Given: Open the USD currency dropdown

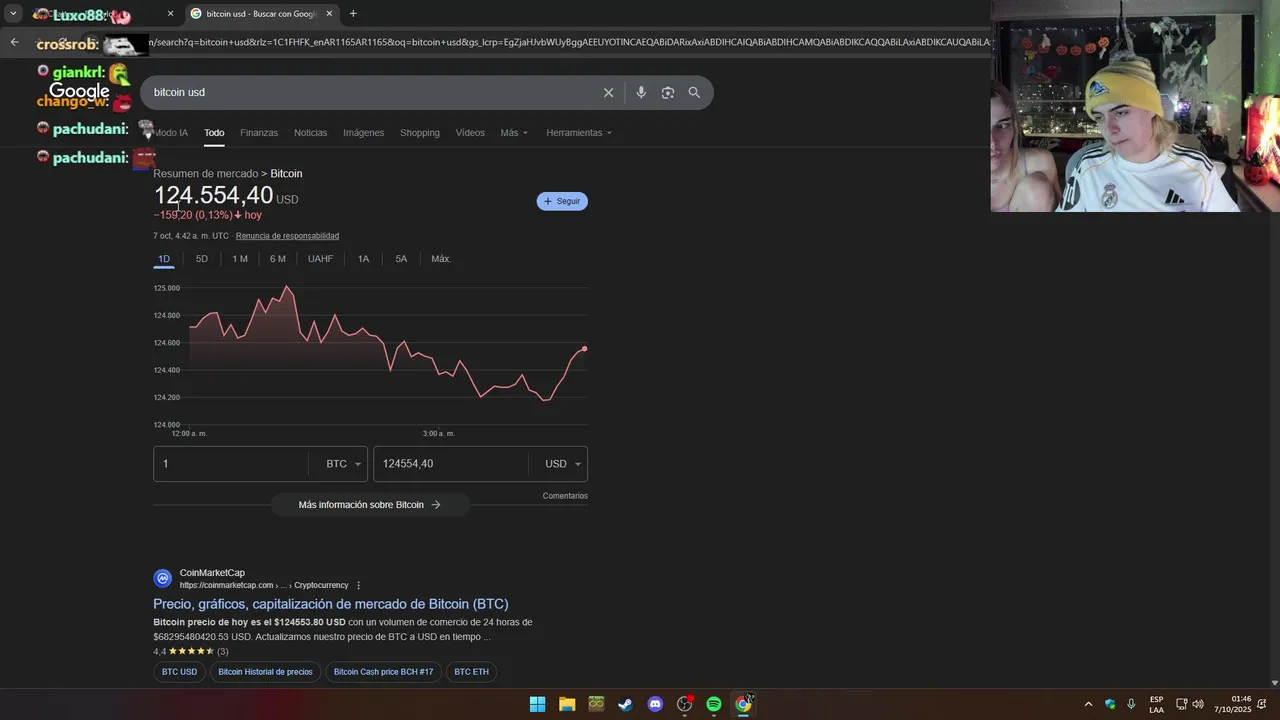Looking at the screenshot, I should (x=563, y=464).
